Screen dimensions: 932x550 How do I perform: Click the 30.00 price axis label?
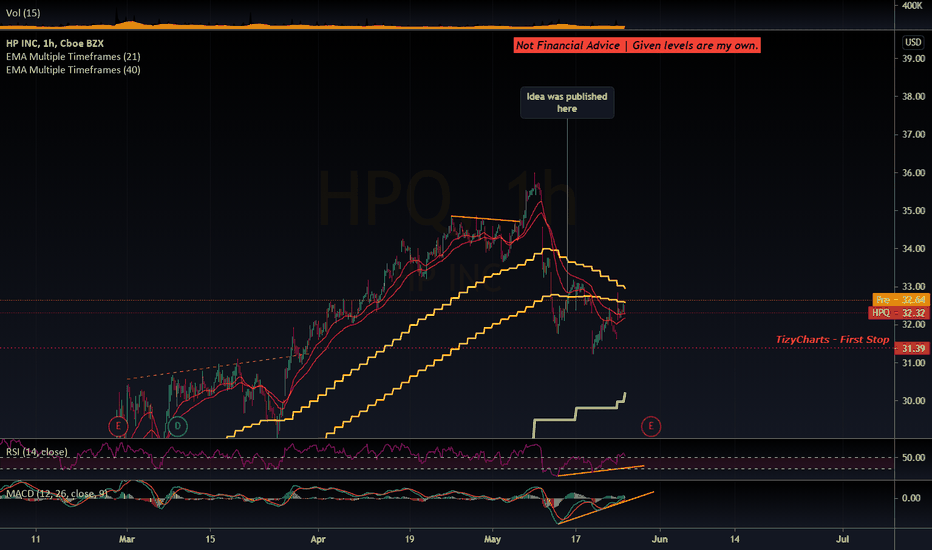tap(914, 401)
